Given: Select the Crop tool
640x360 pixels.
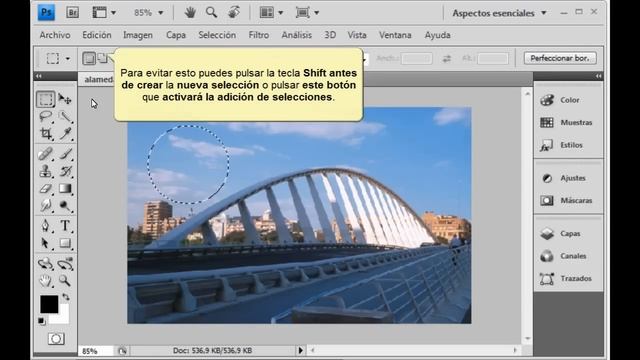Looking at the screenshot, I should pyautogui.click(x=45, y=133).
